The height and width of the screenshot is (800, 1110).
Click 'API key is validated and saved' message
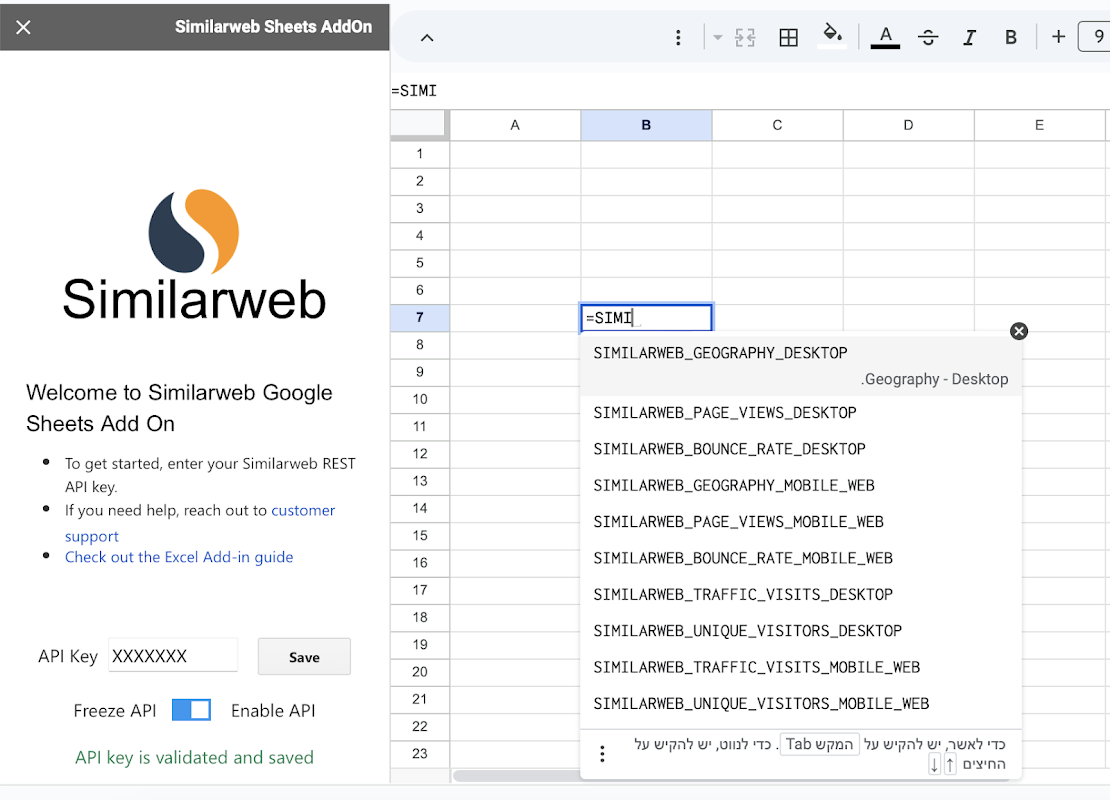[194, 758]
